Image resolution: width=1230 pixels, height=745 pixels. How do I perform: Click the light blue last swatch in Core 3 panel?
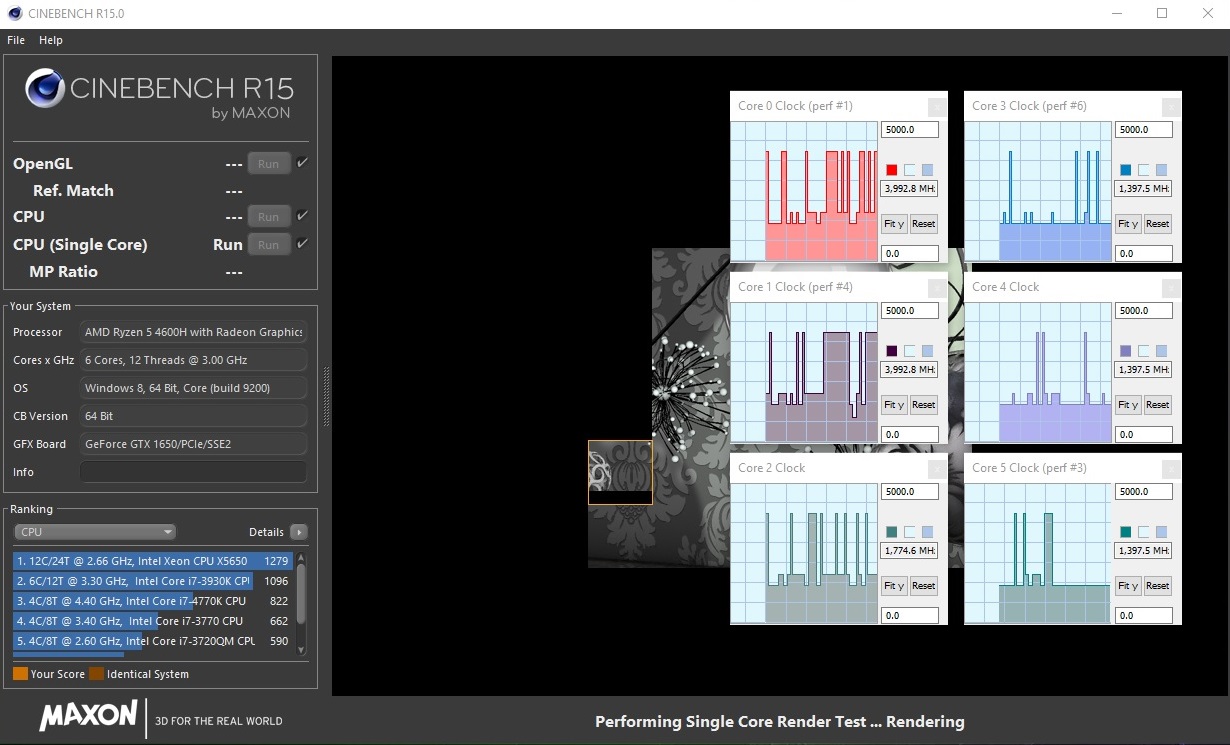tap(1161, 170)
